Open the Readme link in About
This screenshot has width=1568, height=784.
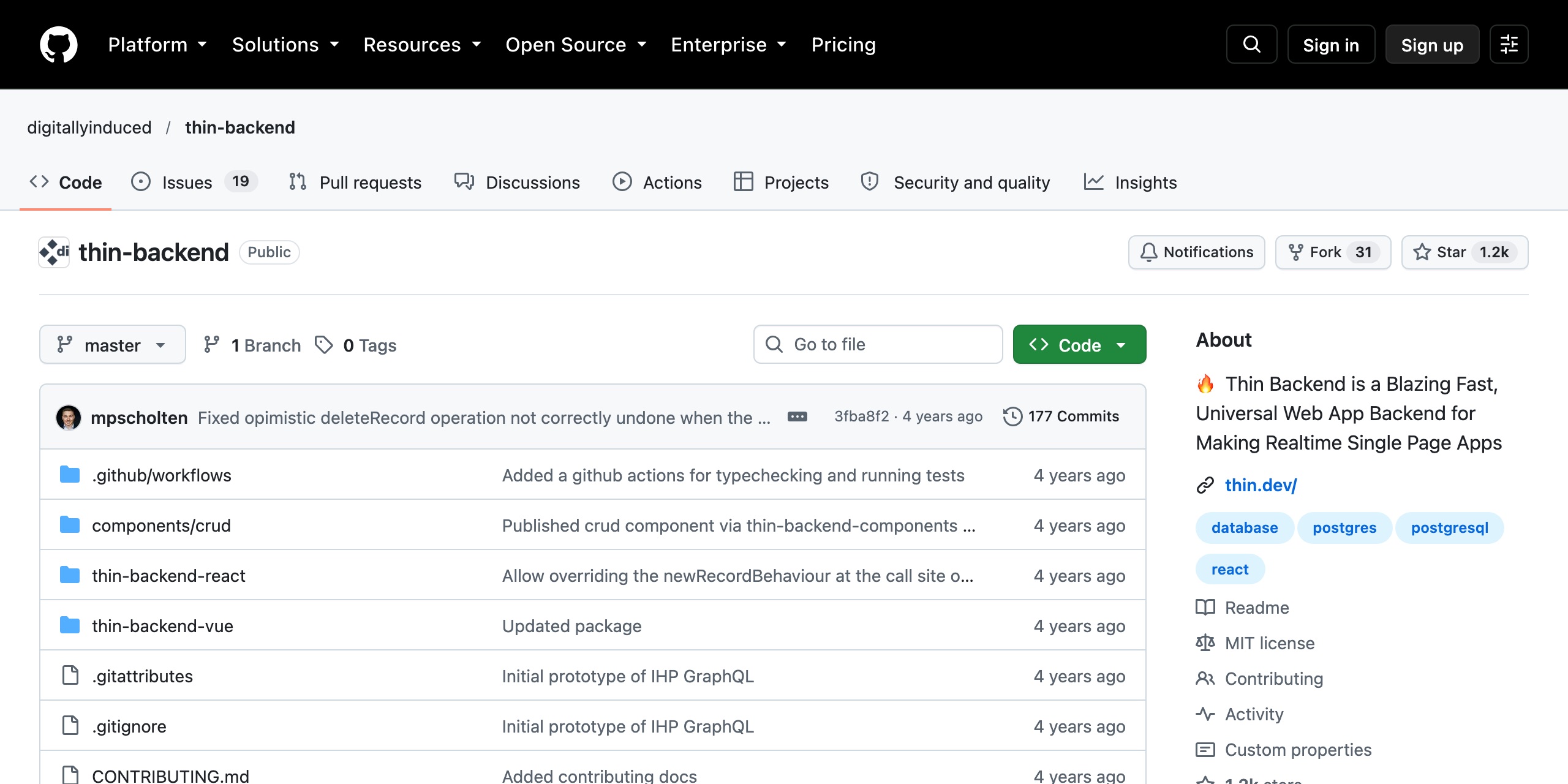tap(1242, 608)
